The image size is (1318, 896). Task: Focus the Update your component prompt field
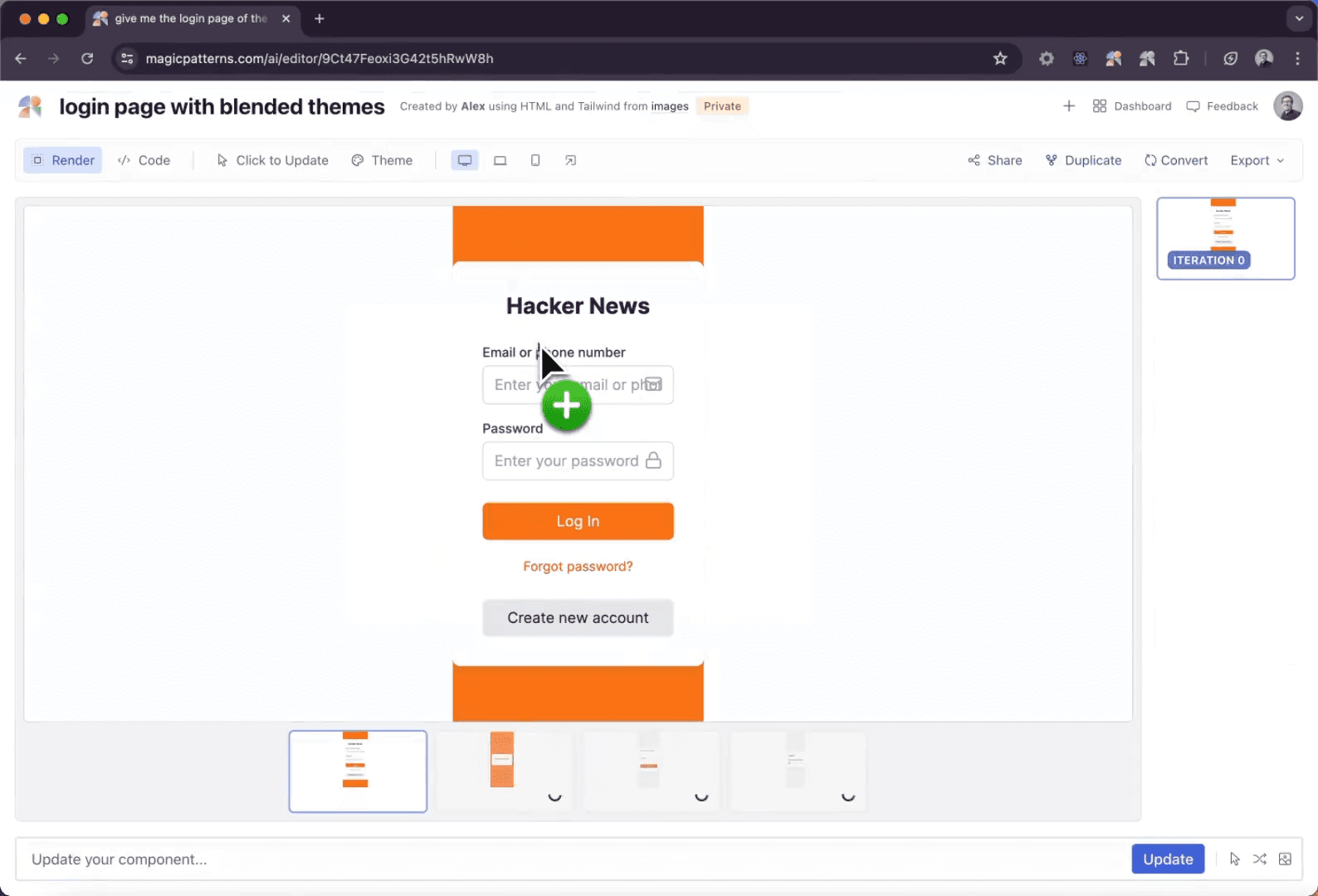click(573, 859)
